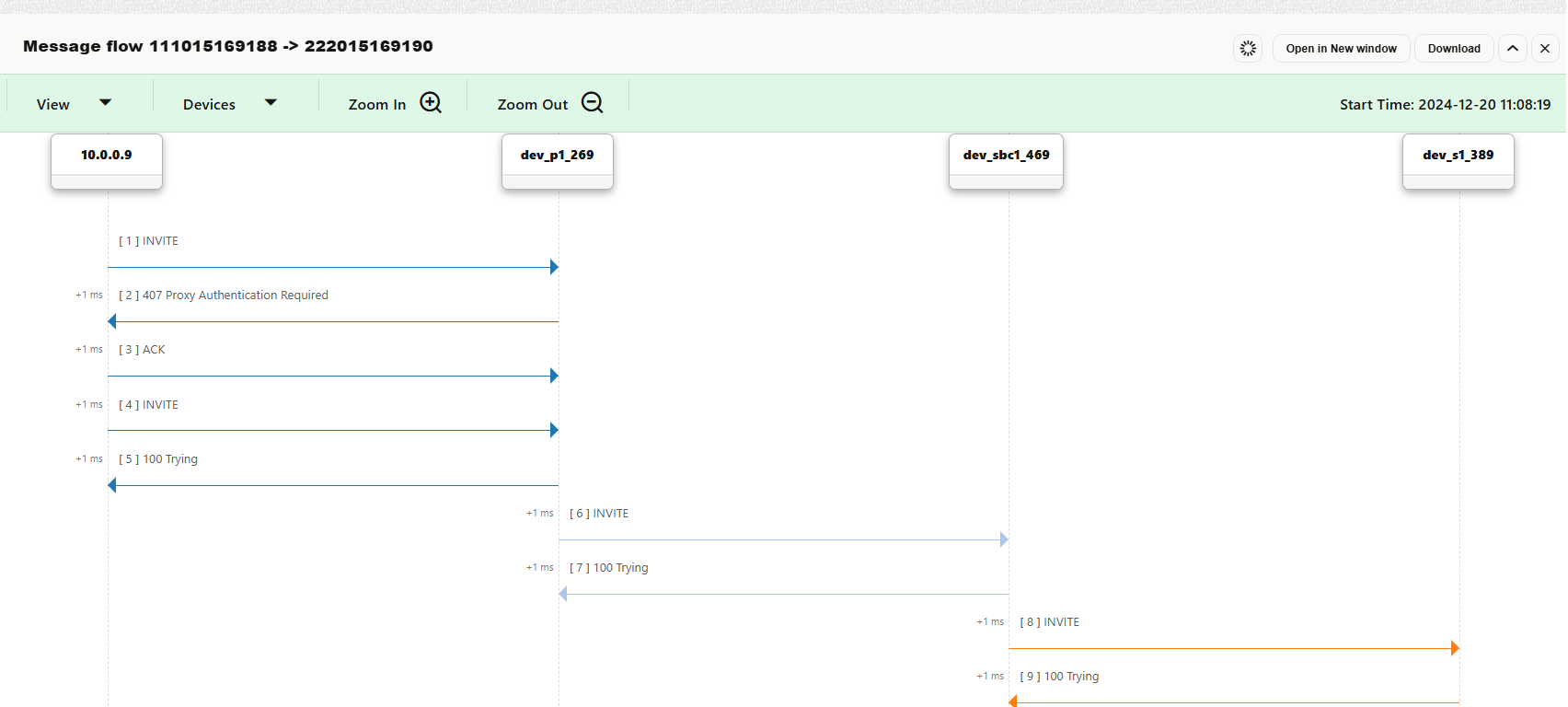Open 407 Proxy Authentication Required message

coord(224,296)
